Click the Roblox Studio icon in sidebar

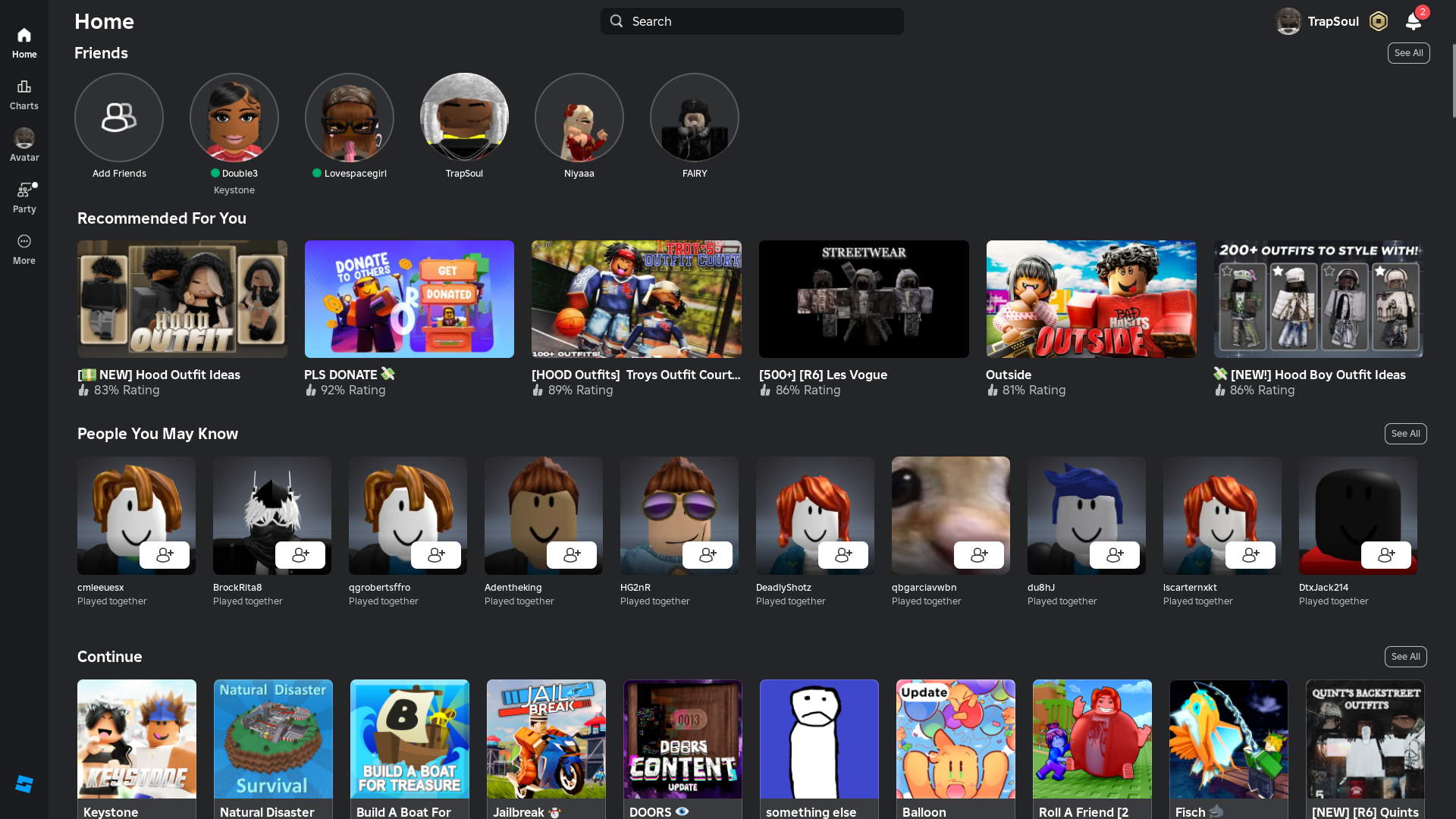[x=24, y=784]
